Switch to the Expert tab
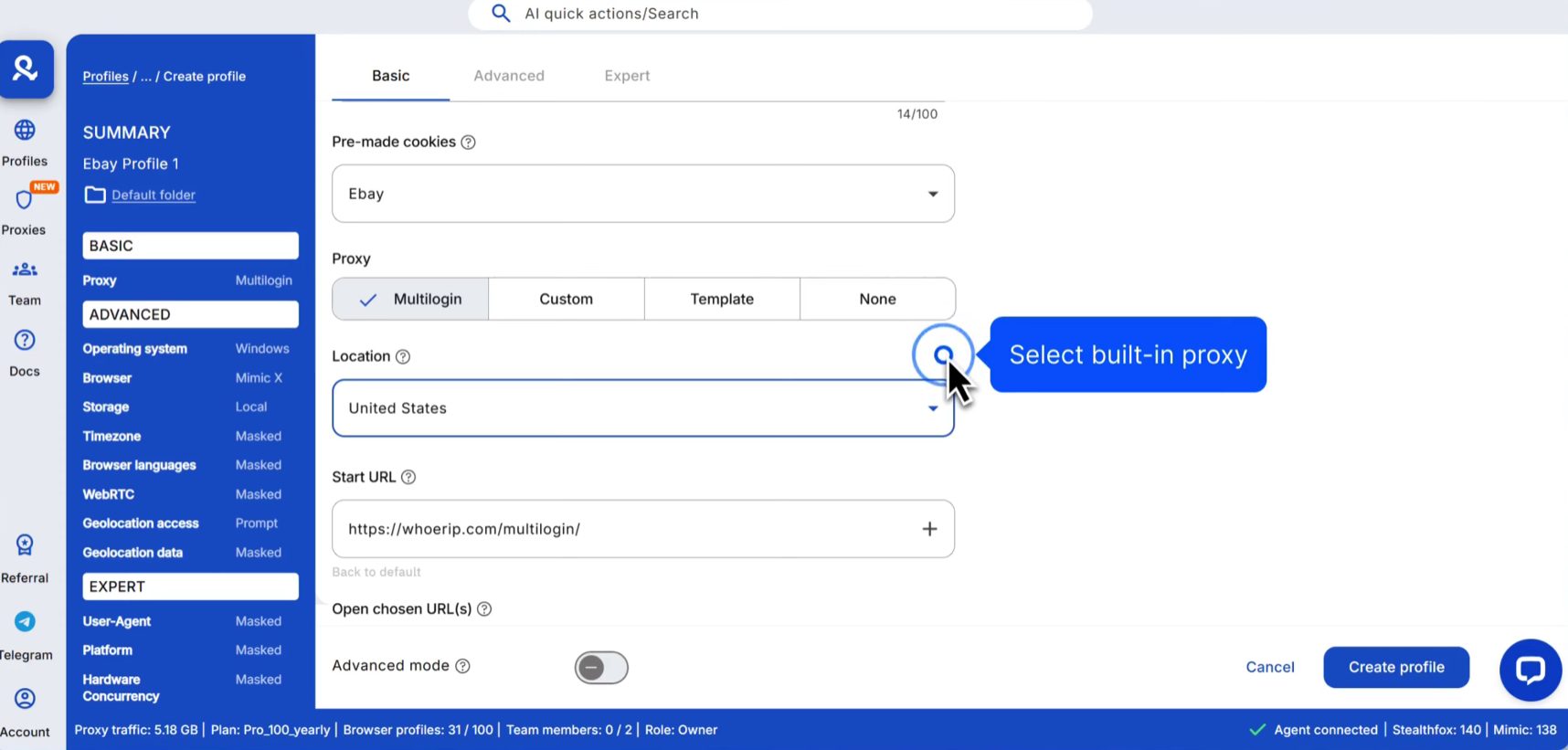Screen dimensions: 1568x750 (627, 76)
